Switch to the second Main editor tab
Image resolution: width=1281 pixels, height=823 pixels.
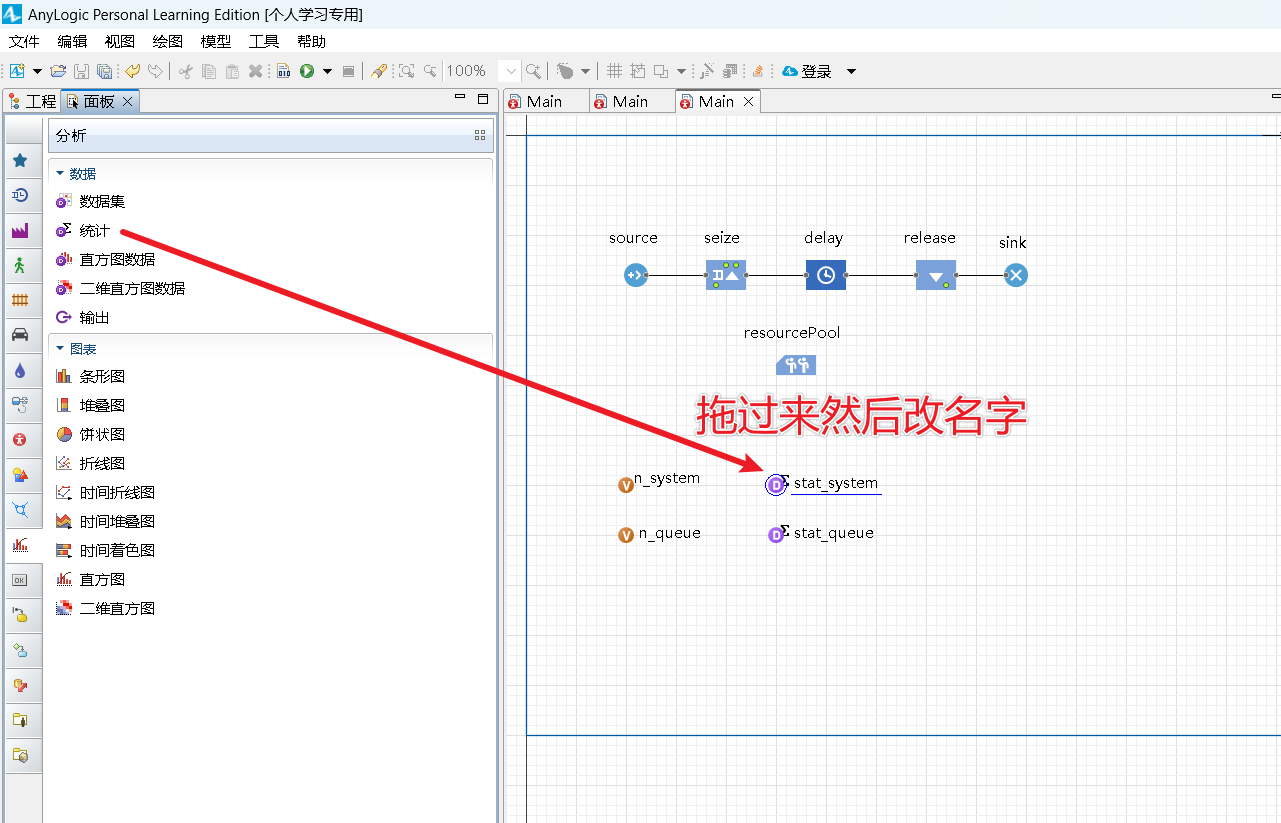[630, 101]
